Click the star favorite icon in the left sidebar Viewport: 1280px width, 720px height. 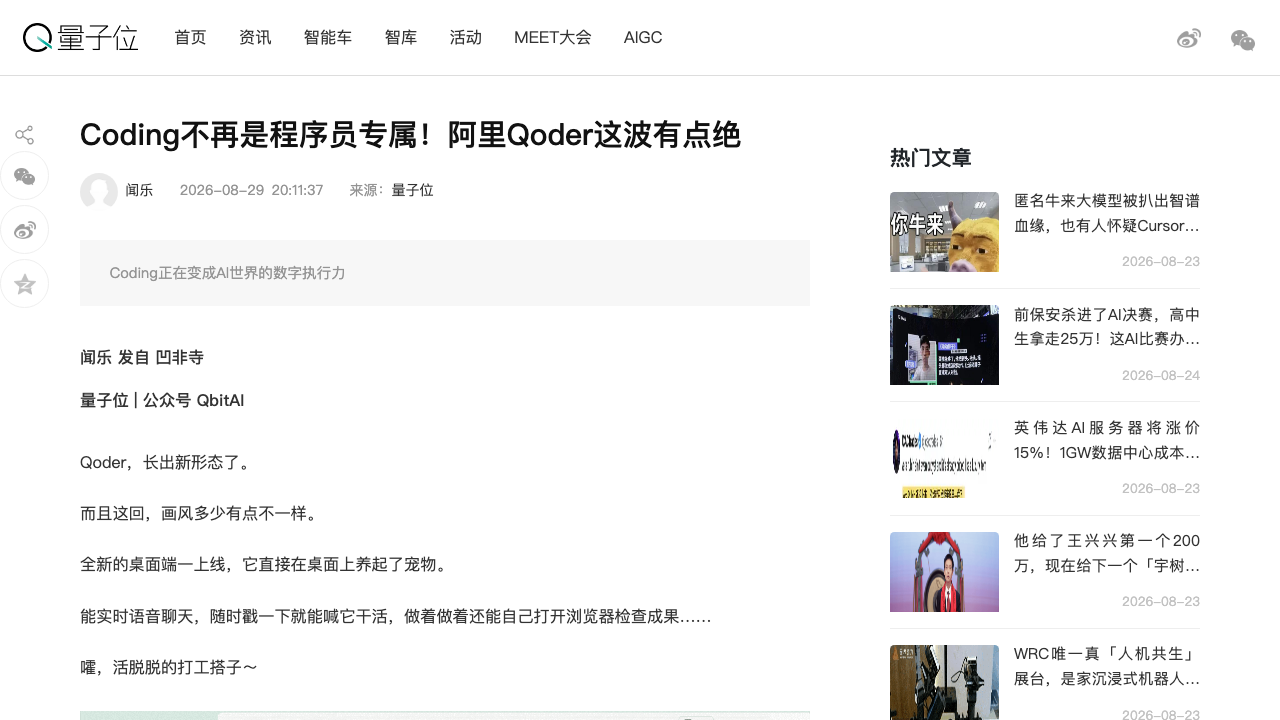pos(25,285)
